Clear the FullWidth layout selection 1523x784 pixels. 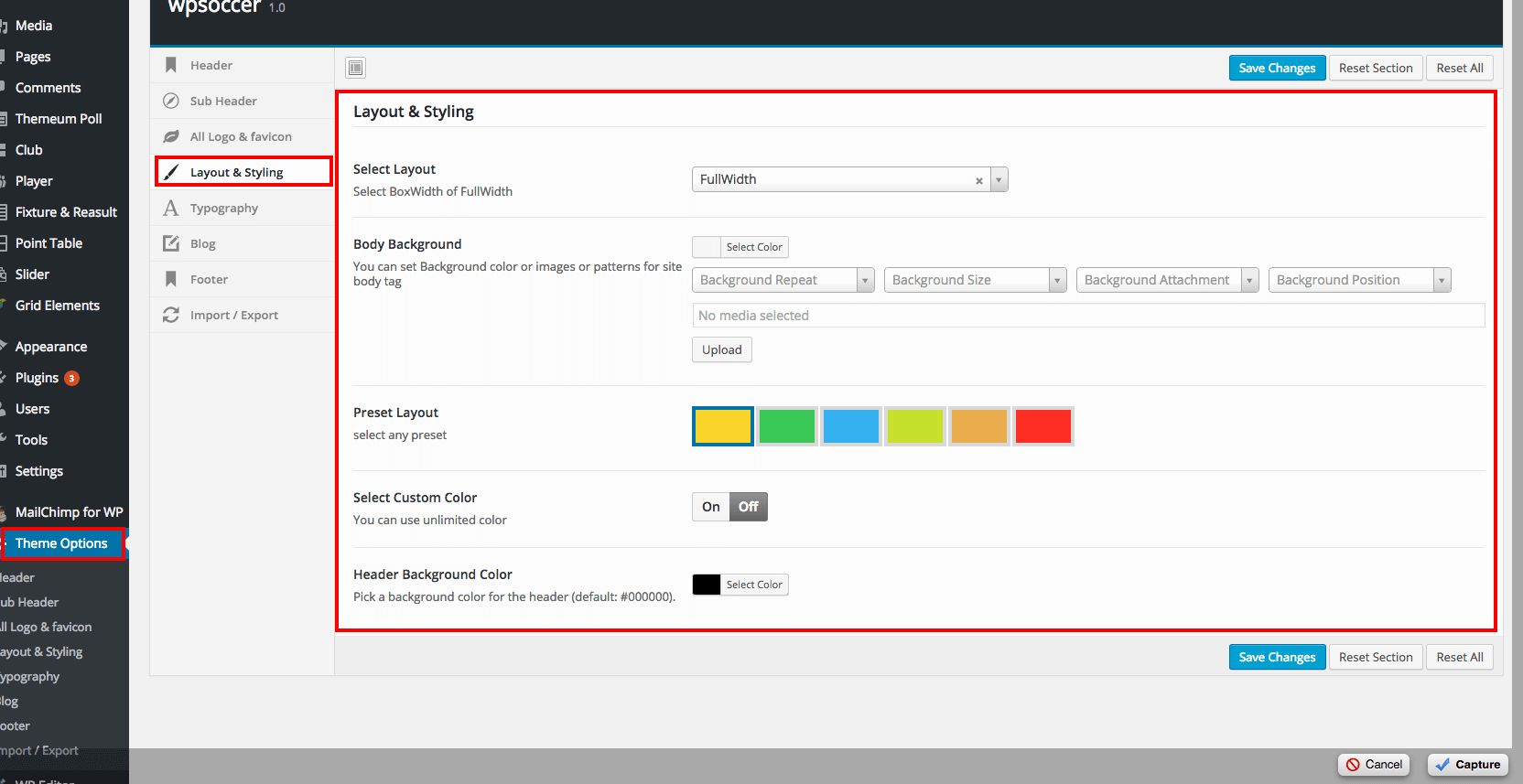click(978, 180)
